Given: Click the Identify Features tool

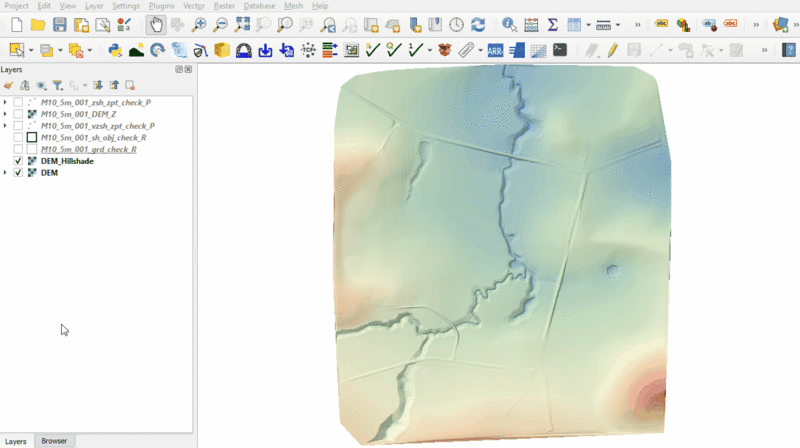Looking at the screenshot, I should [x=509, y=25].
